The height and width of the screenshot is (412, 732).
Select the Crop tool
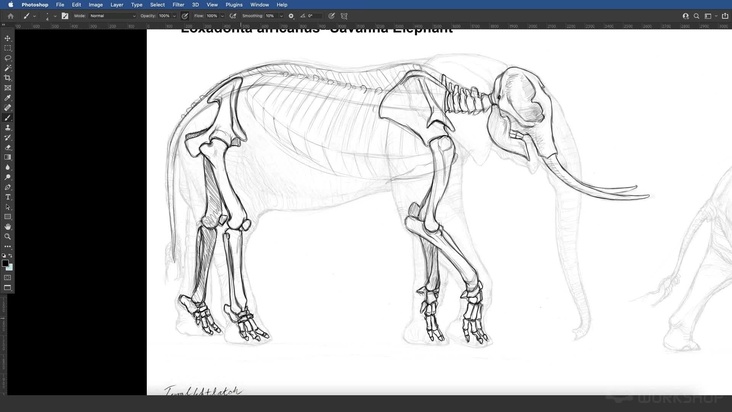pos(7,78)
